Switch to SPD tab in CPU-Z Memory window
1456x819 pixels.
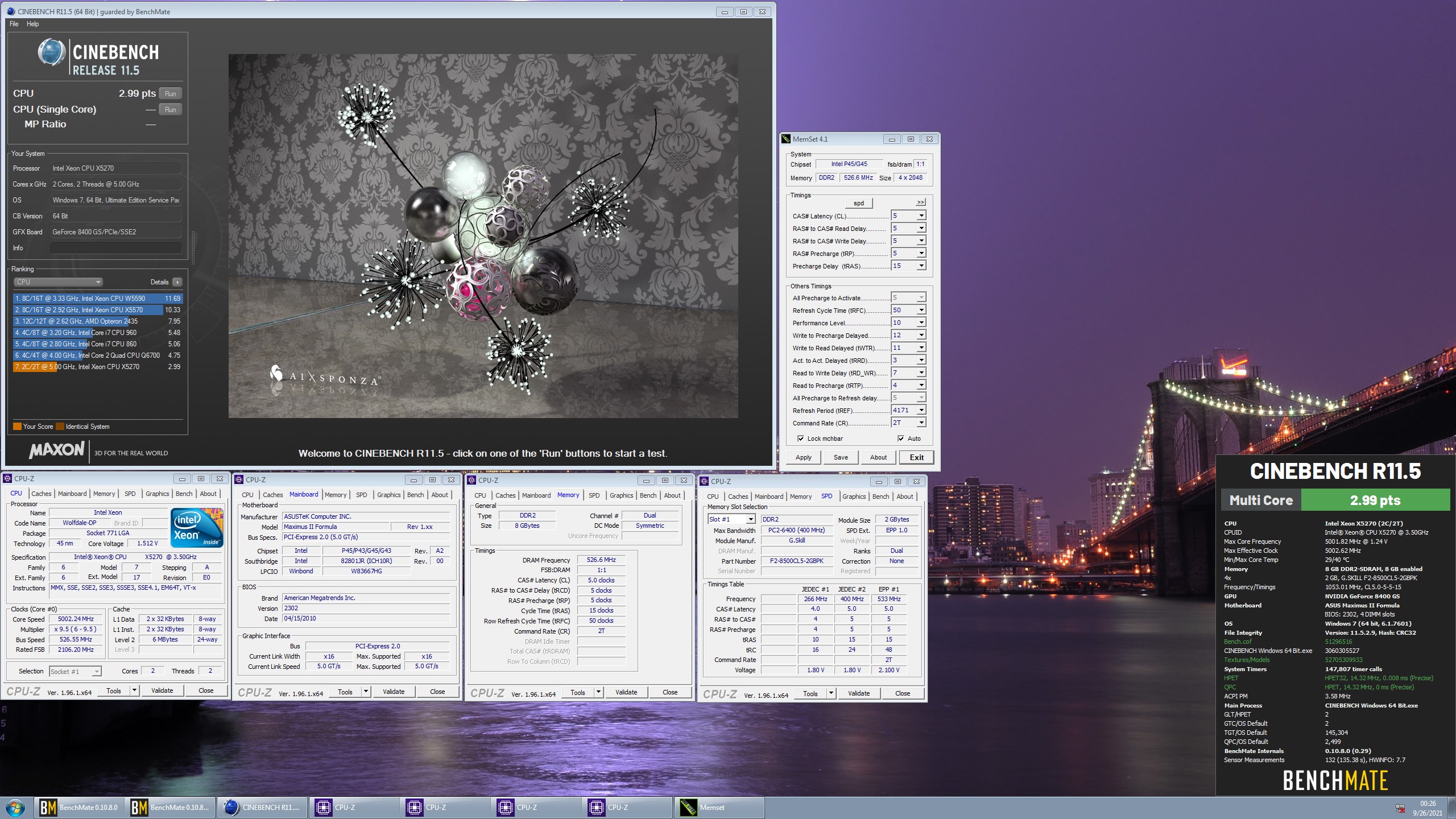click(594, 495)
